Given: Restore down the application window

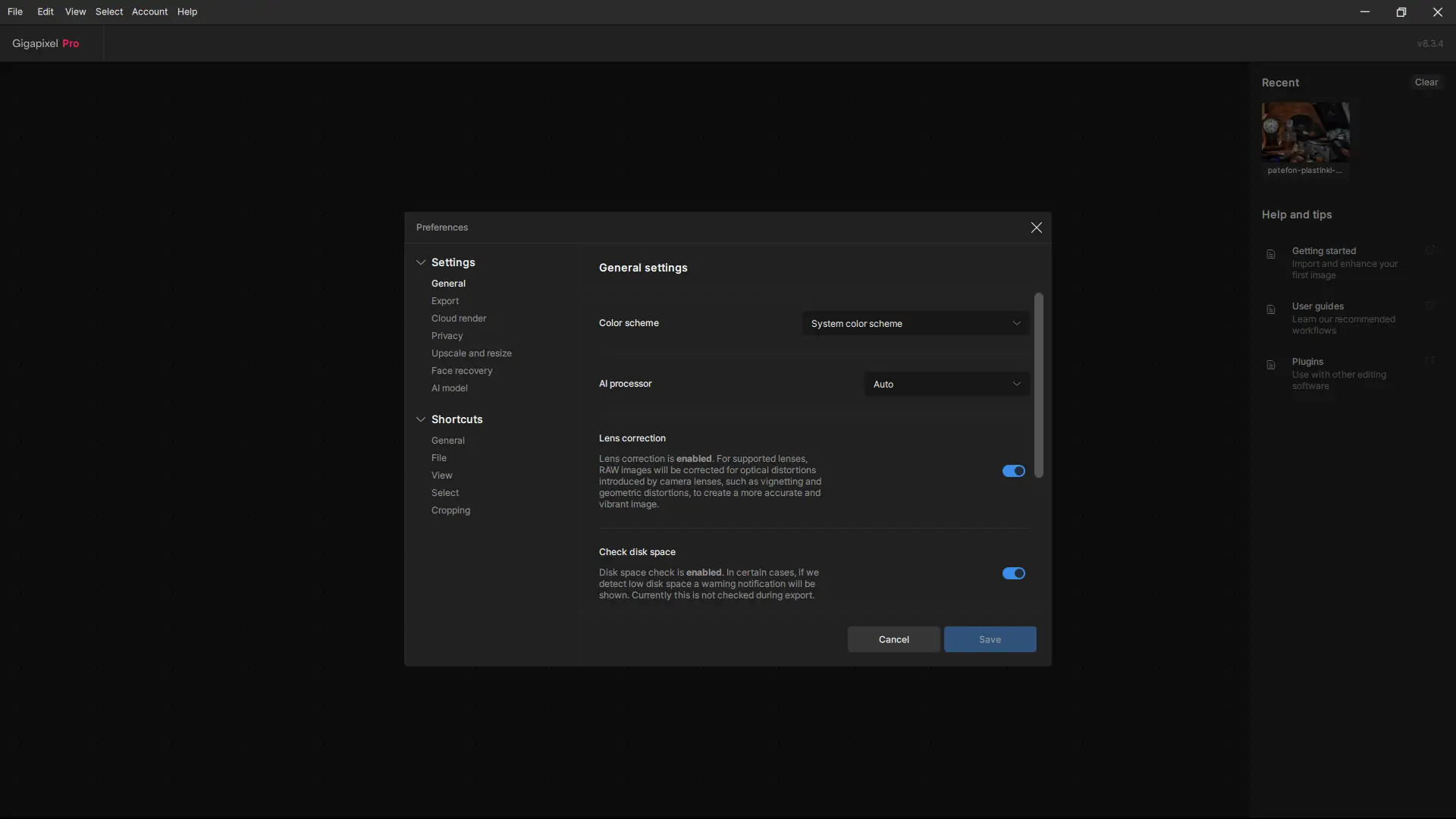Looking at the screenshot, I should (1401, 12).
